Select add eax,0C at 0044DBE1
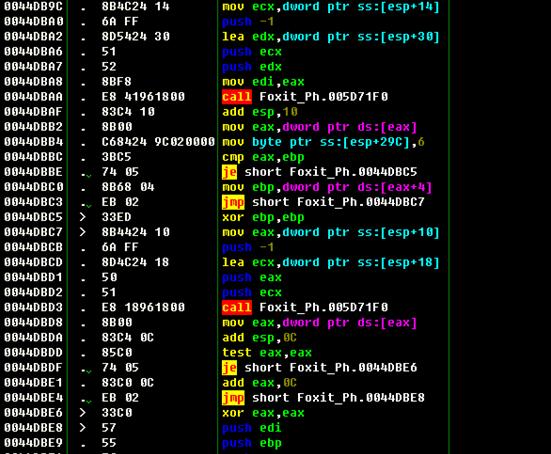 click(x=259, y=383)
